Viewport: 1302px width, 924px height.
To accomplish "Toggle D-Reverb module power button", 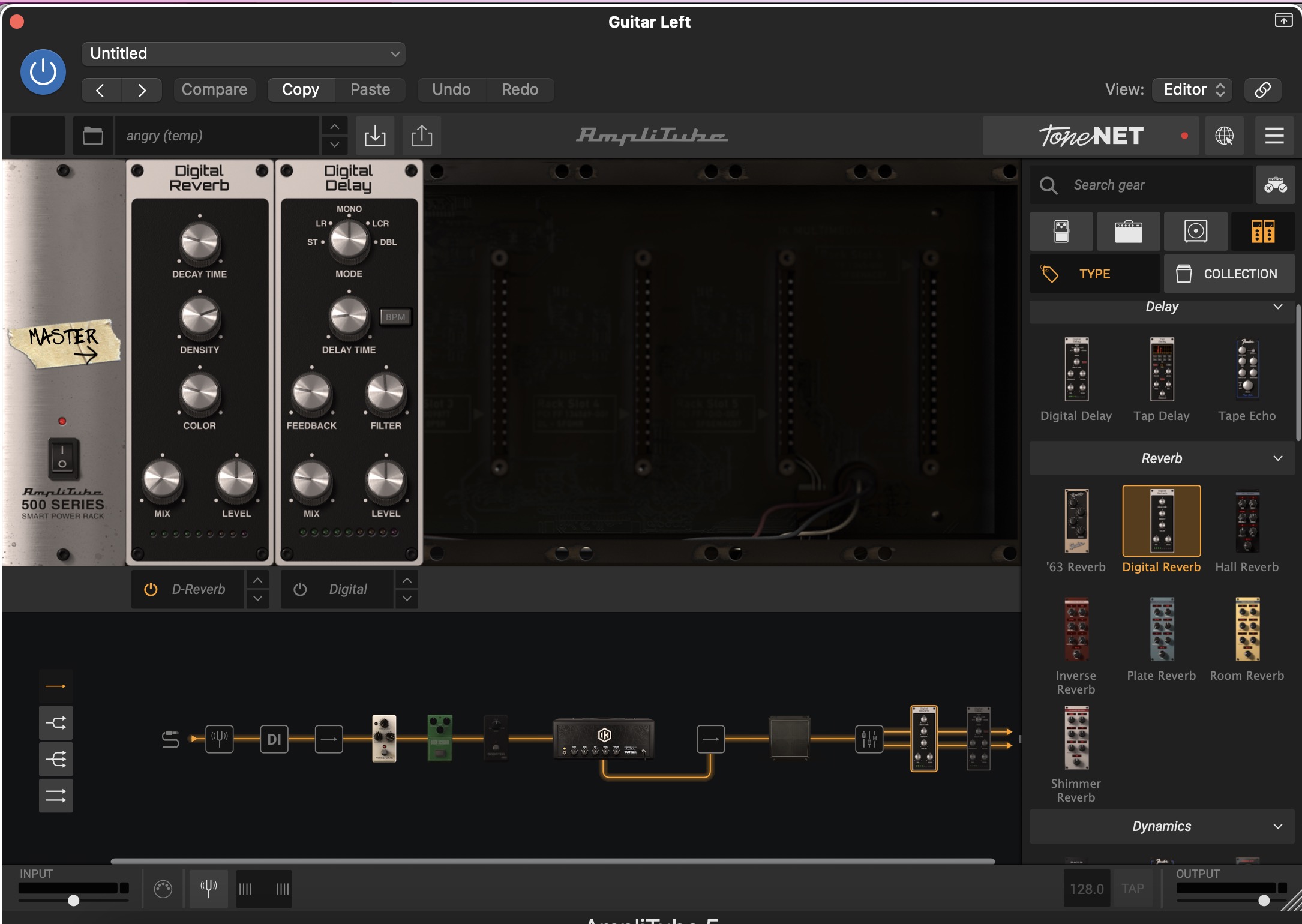I will click(x=151, y=589).
